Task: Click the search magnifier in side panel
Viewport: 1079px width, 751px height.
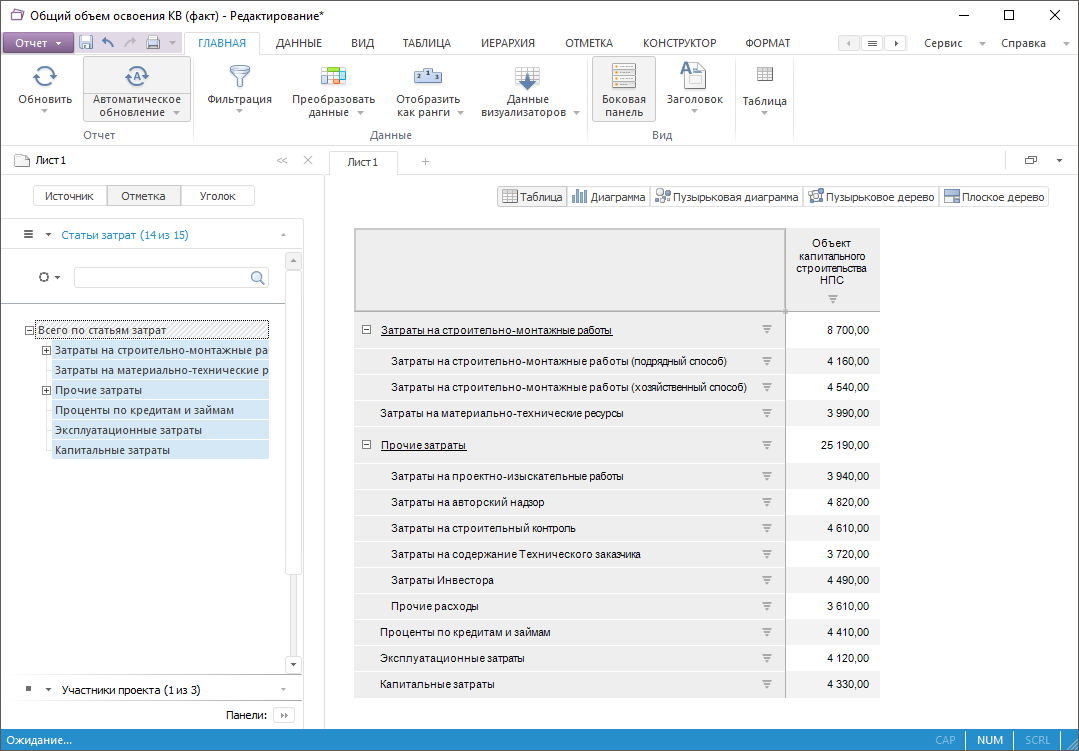Action: [258, 278]
